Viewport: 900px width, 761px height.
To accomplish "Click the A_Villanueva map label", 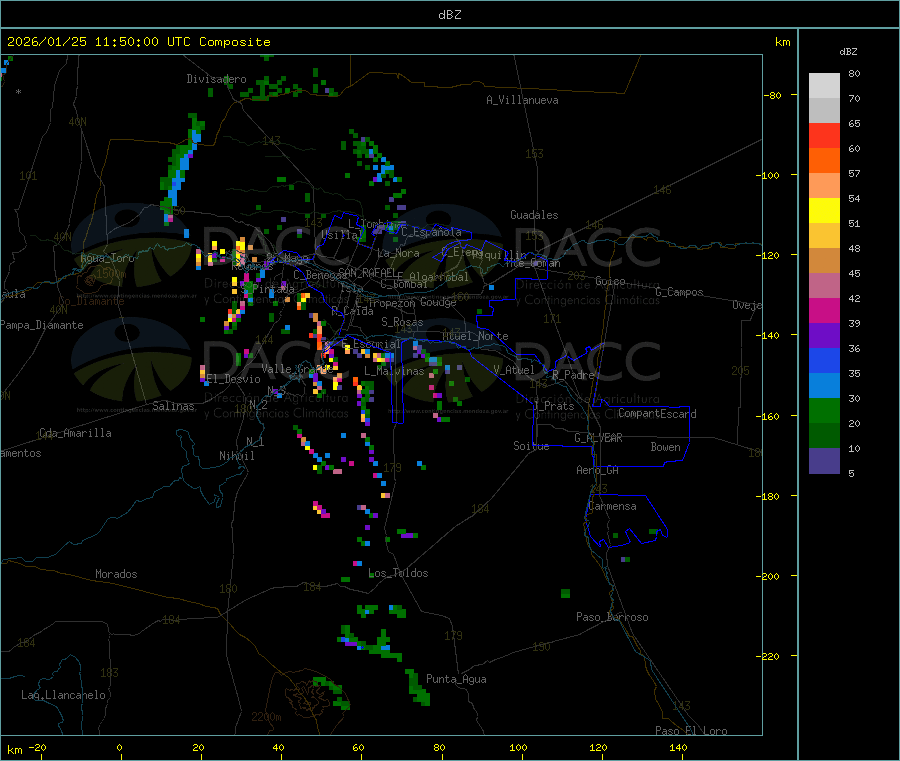I will [522, 100].
